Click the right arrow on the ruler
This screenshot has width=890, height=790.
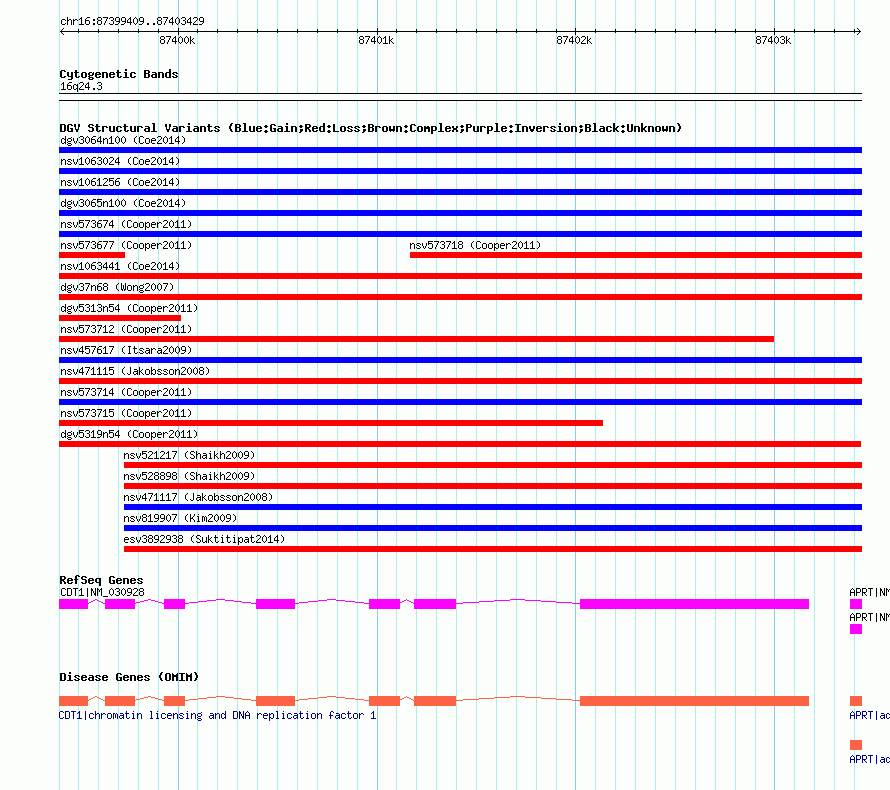coord(859,31)
